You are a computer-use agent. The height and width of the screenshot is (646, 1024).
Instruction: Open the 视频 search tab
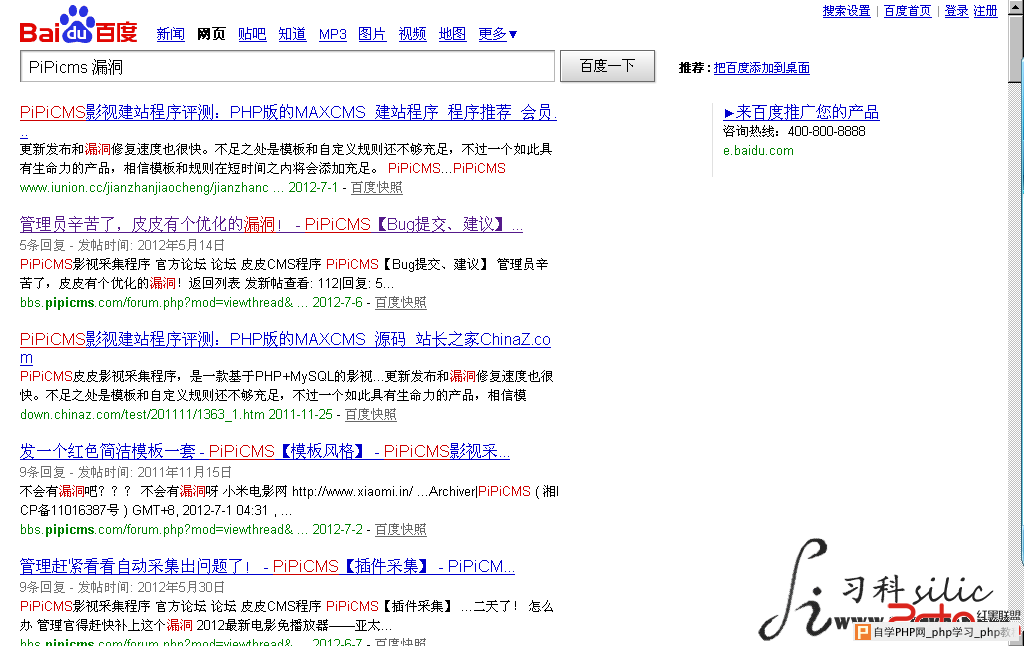coord(413,34)
